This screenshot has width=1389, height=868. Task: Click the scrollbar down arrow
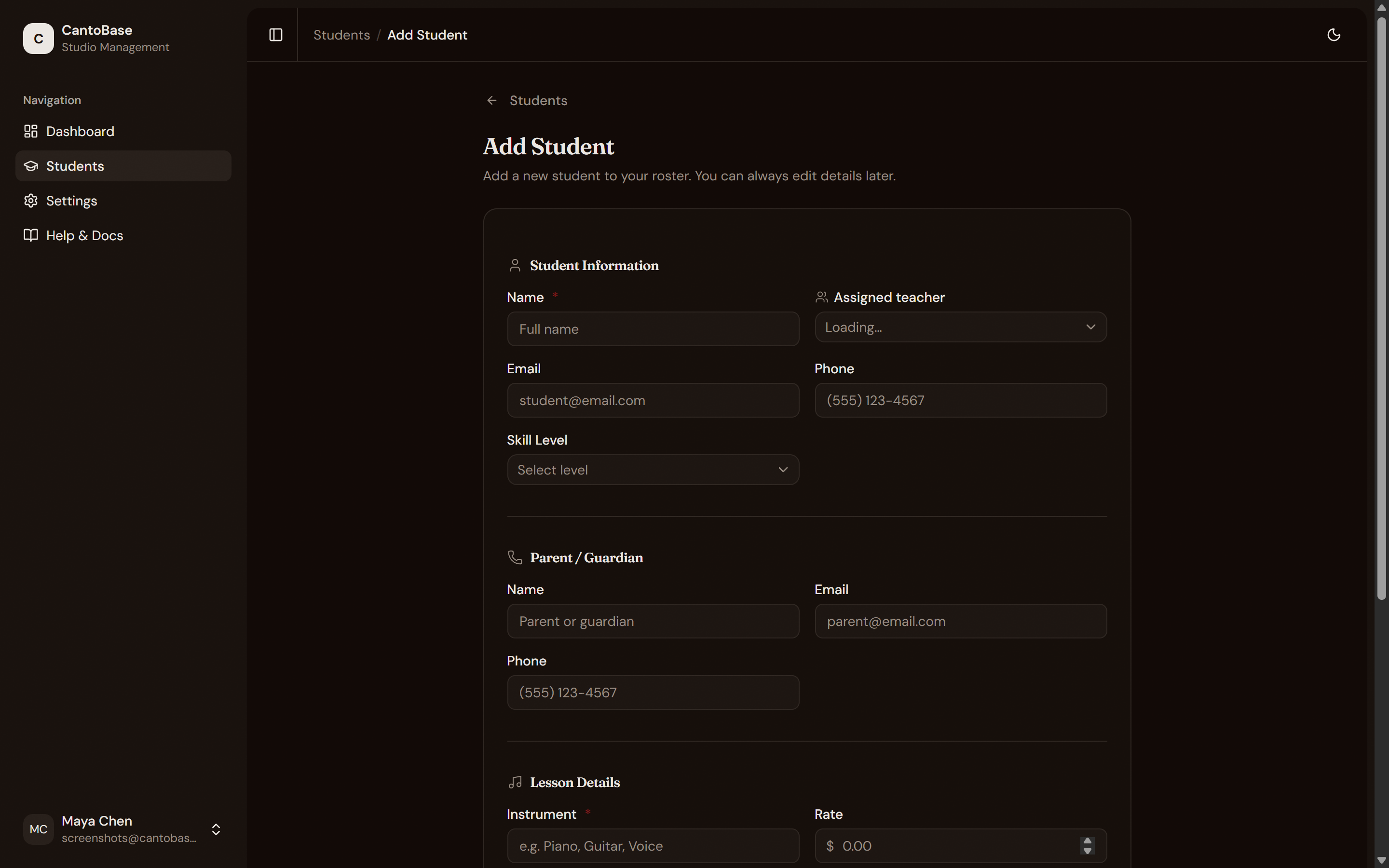coord(1382,860)
